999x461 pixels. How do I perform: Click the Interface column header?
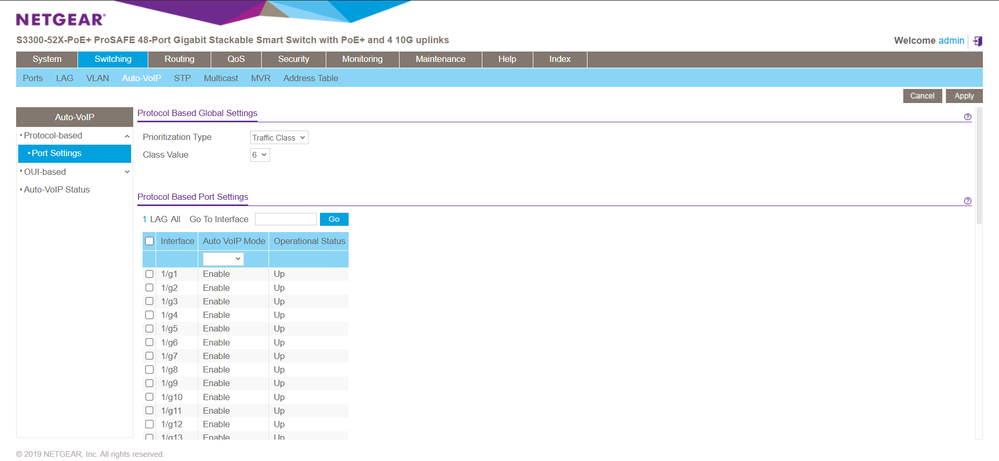[177, 241]
